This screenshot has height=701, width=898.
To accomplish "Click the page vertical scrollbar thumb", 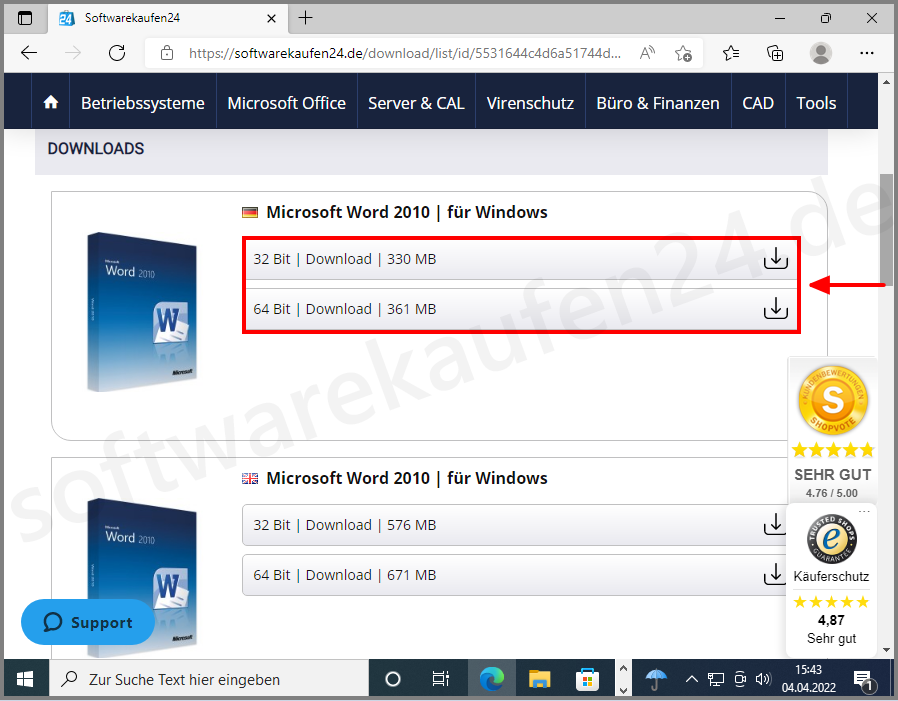I will click(886, 228).
